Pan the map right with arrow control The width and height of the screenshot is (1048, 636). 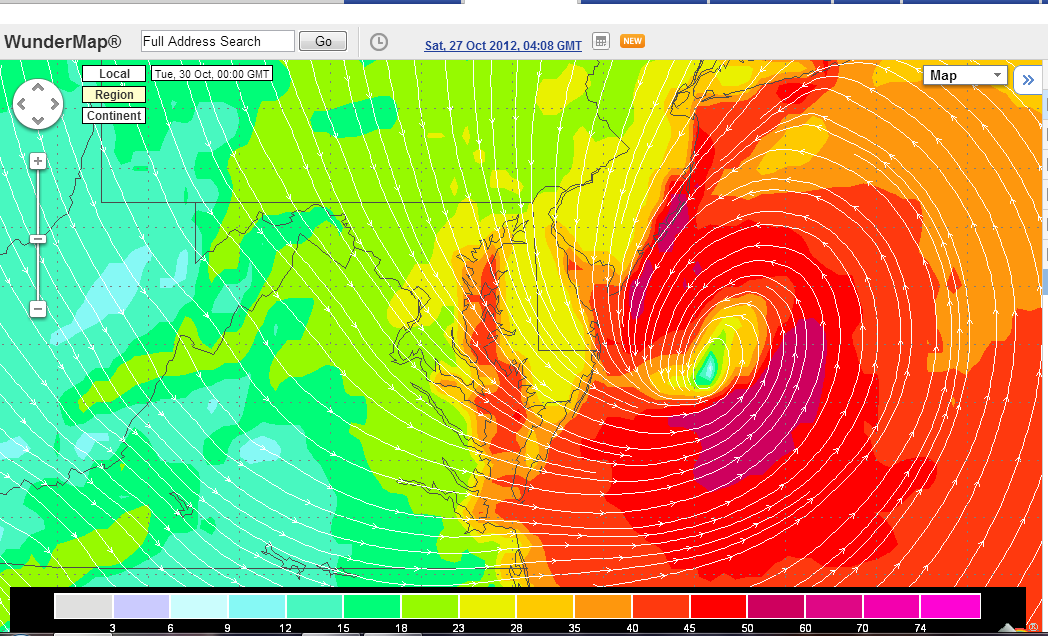[x=55, y=104]
